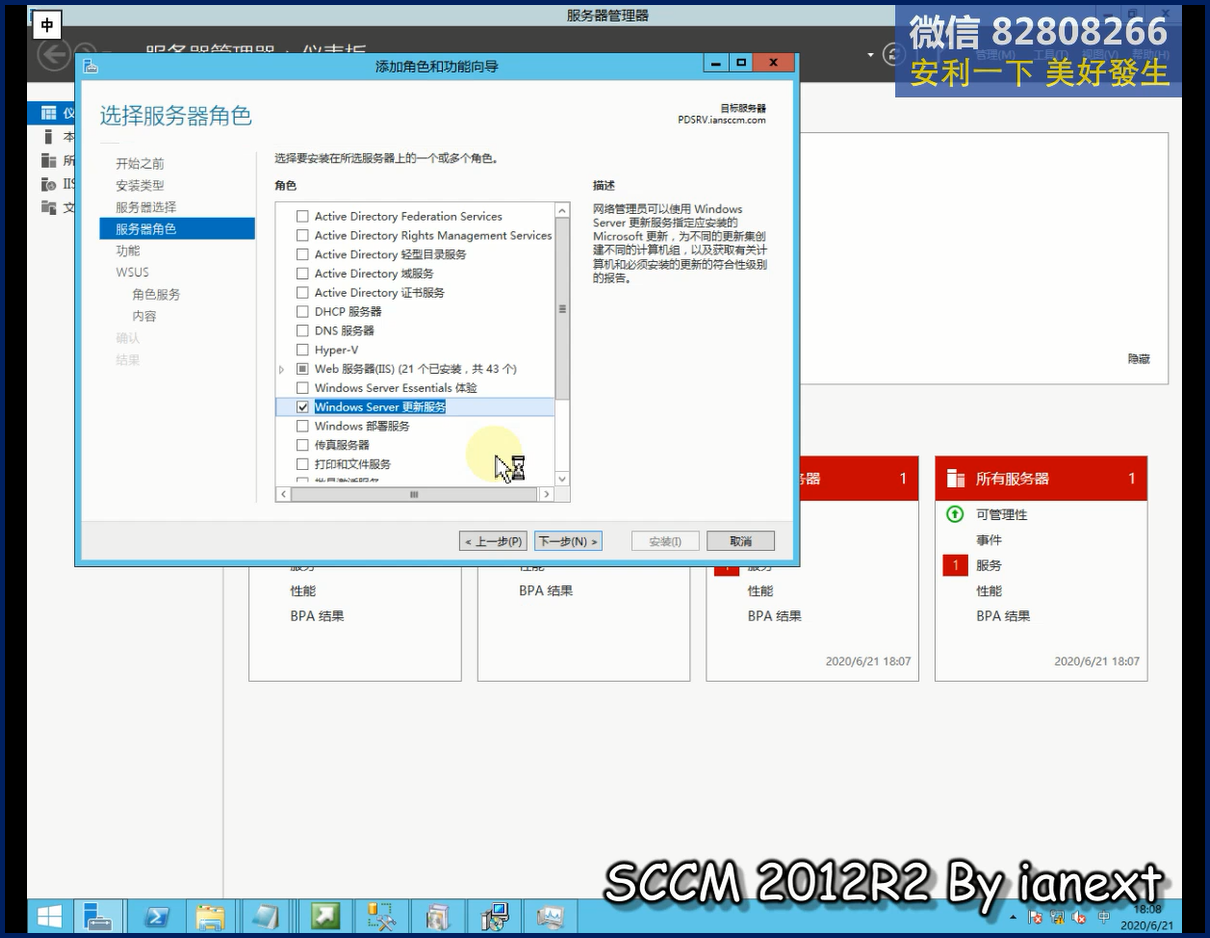This screenshot has height=938, width=1210.
Task: Click the roles list scroll-up arrow
Action: [562, 211]
